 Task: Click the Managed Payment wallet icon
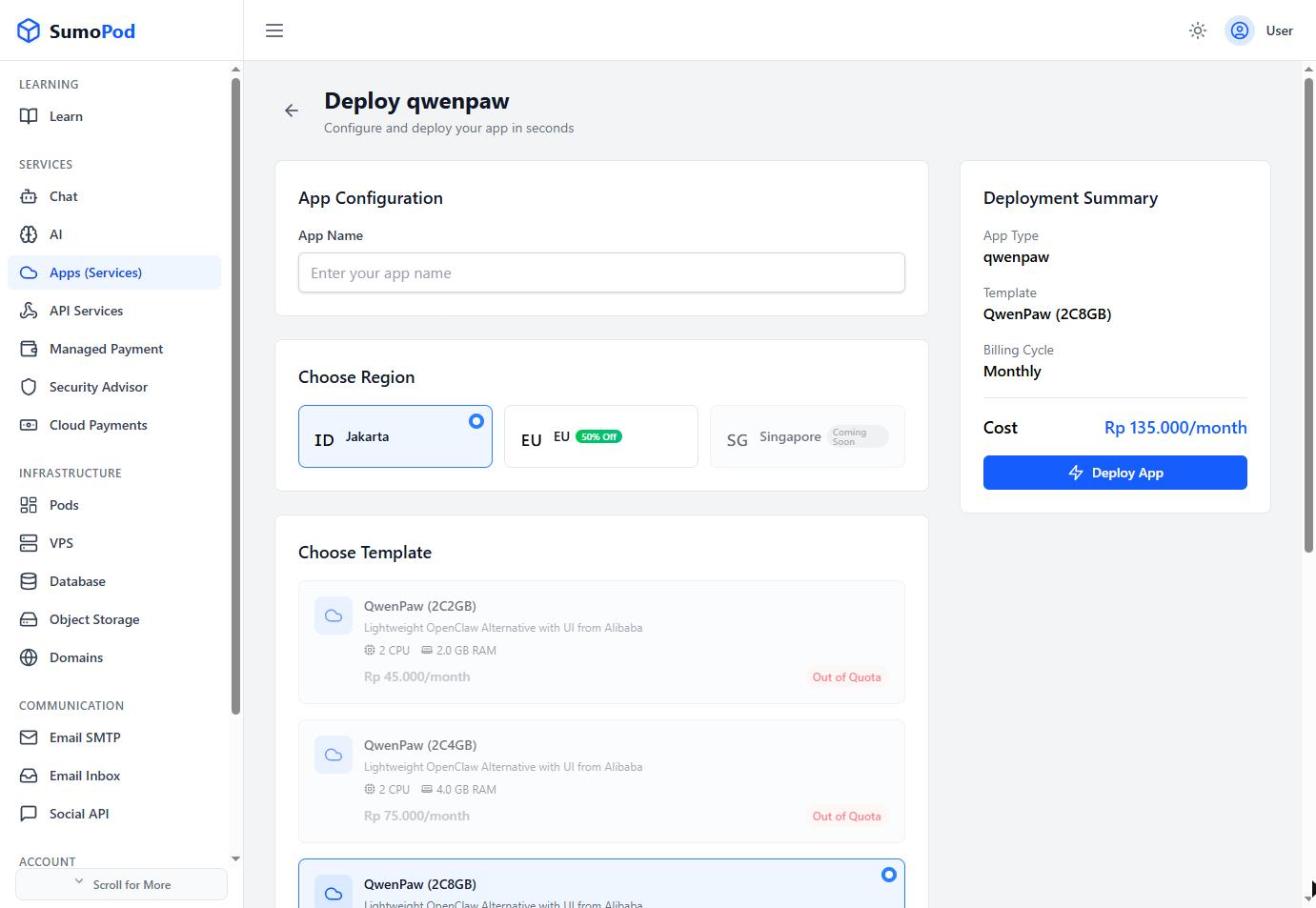tap(29, 349)
